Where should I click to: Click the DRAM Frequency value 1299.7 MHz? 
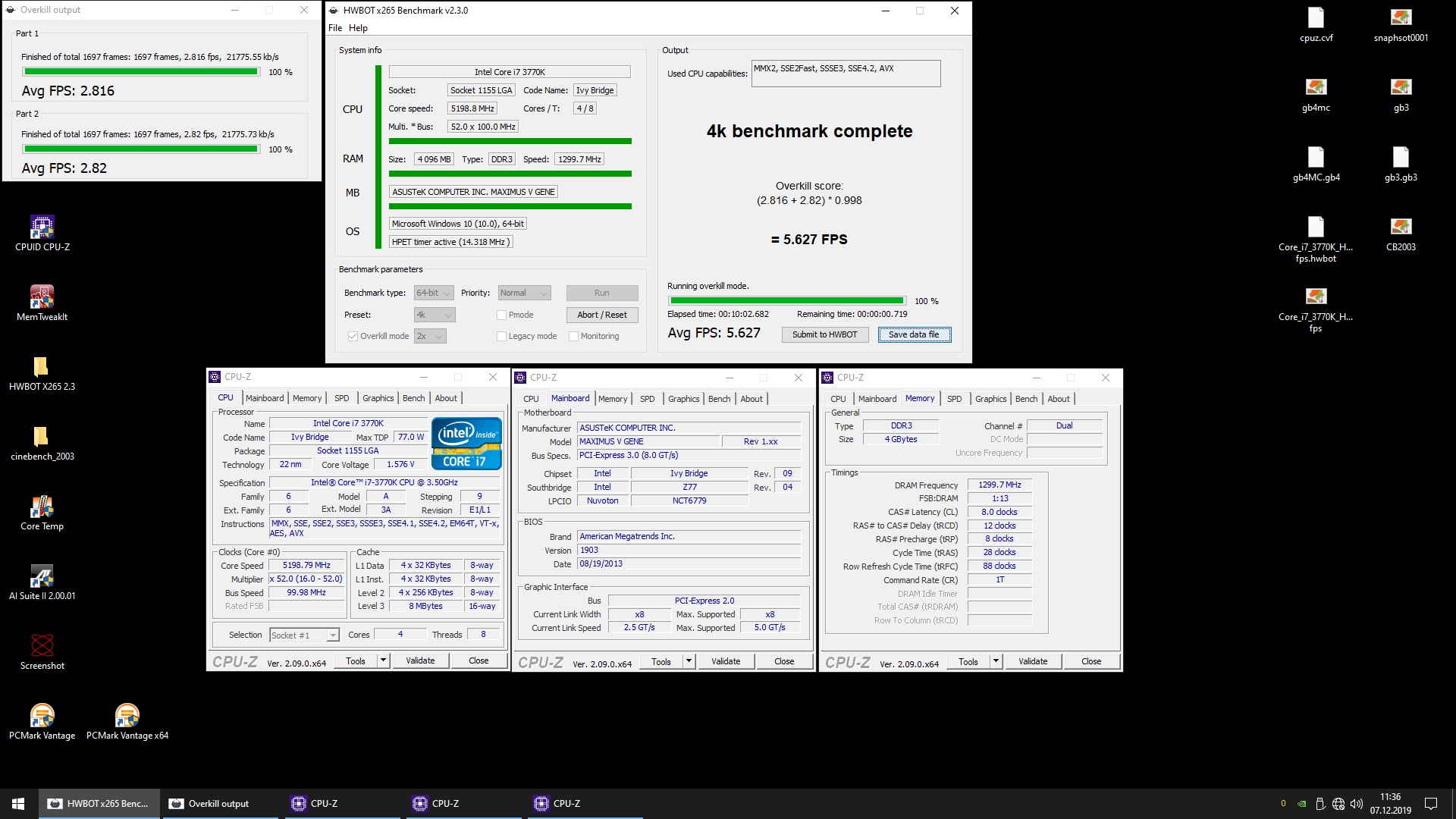click(999, 485)
